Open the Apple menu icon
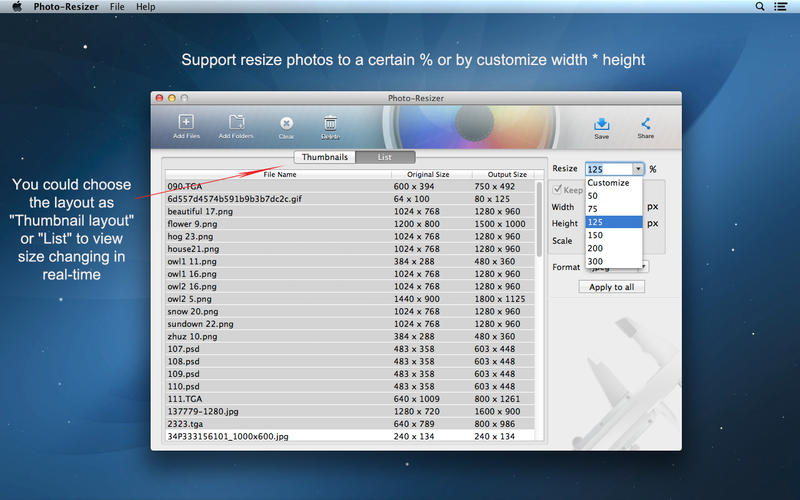This screenshot has height=500, width=800. coord(17,7)
